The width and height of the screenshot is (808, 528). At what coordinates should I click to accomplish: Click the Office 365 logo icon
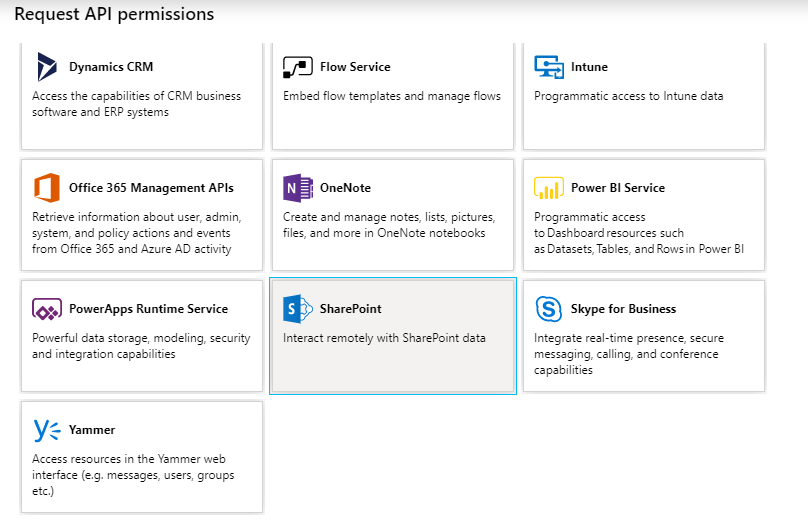[46, 188]
